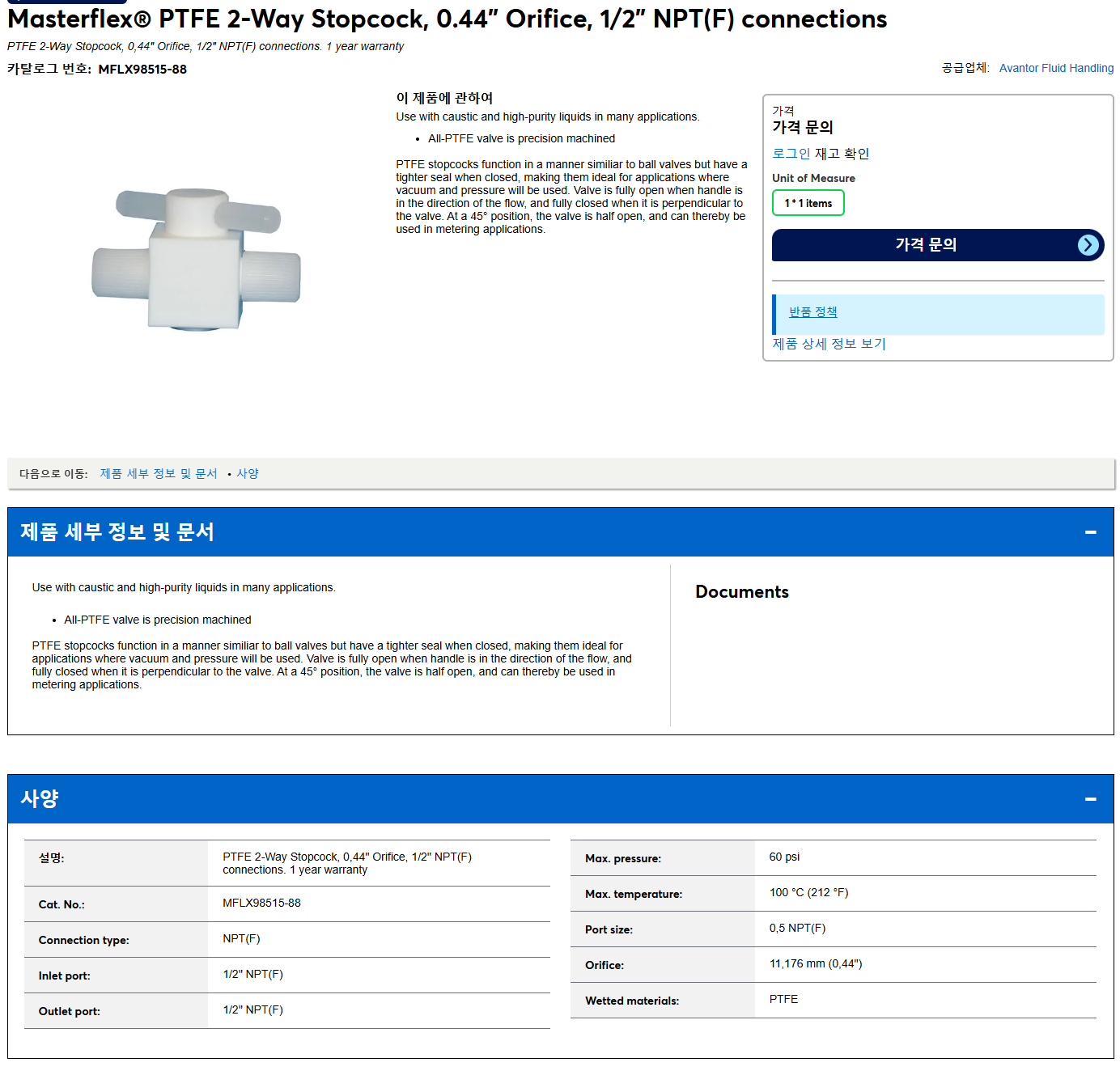Screen dimensions: 1120x1075
Task: Click the 사양 section header title
Action: pyautogui.click(x=40, y=799)
